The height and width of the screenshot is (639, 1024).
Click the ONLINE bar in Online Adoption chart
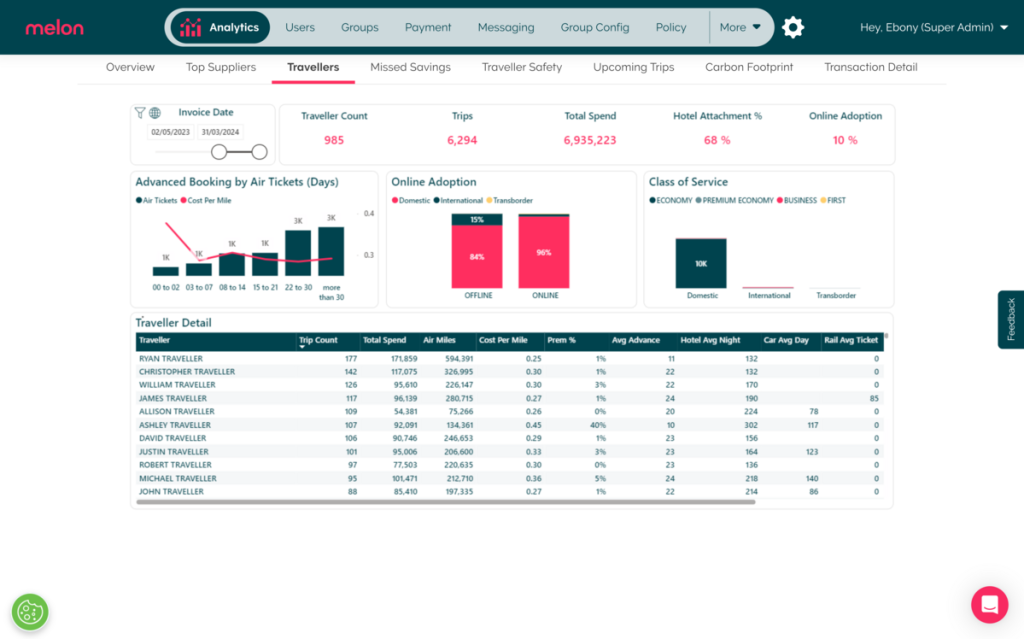(544, 252)
